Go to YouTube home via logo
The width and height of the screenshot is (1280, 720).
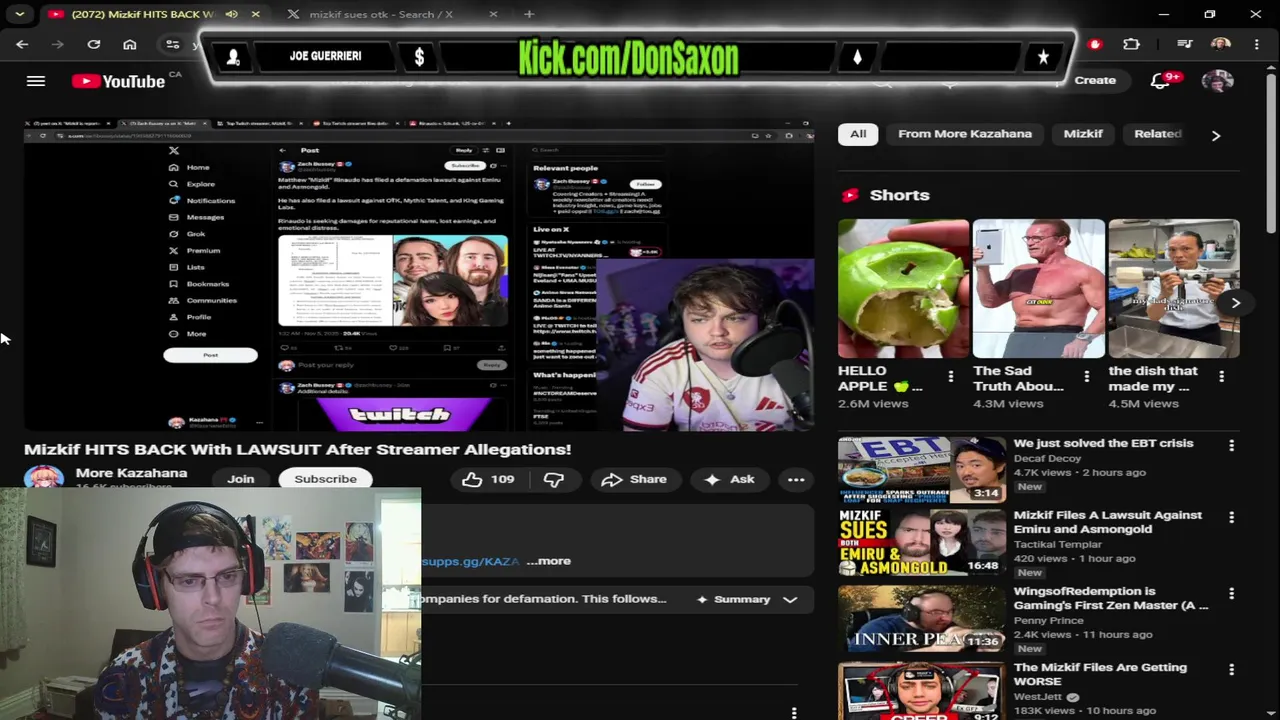[118, 81]
